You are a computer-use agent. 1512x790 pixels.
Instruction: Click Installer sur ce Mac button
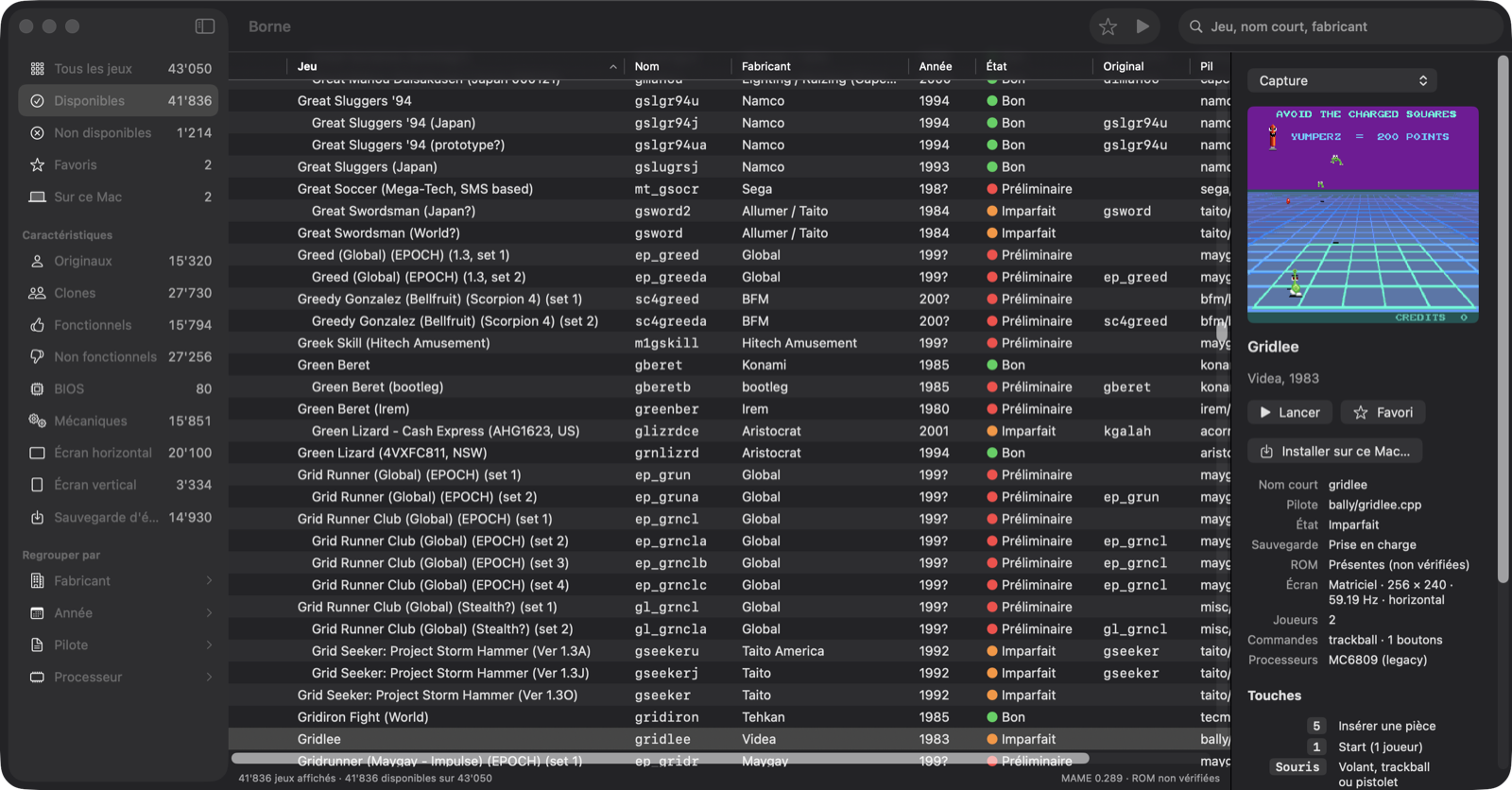1334,452
